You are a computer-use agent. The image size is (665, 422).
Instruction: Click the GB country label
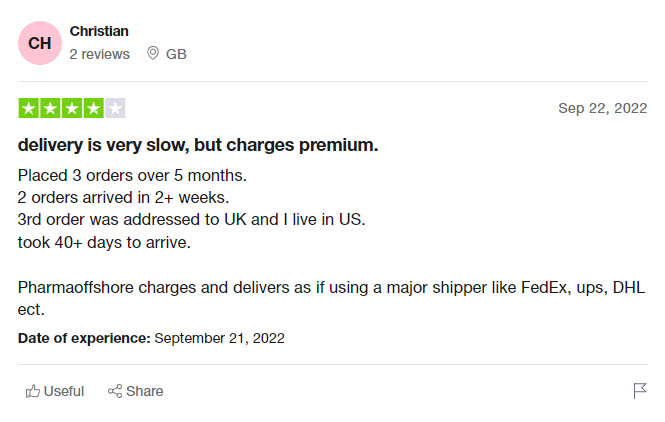point(176,54)
